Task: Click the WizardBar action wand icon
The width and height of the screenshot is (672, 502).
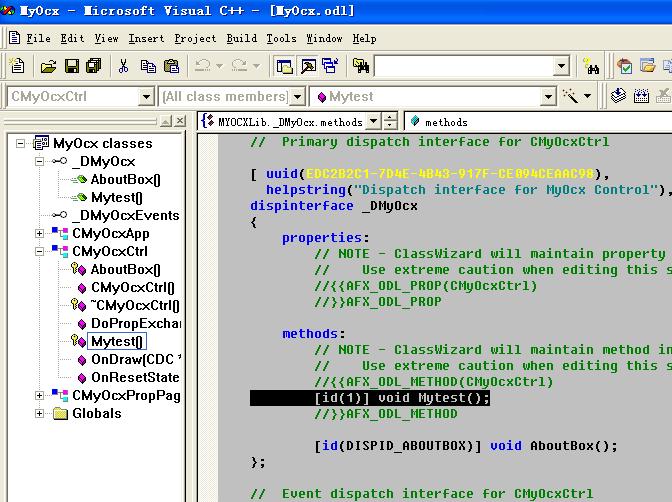Action: click(570, 96)
